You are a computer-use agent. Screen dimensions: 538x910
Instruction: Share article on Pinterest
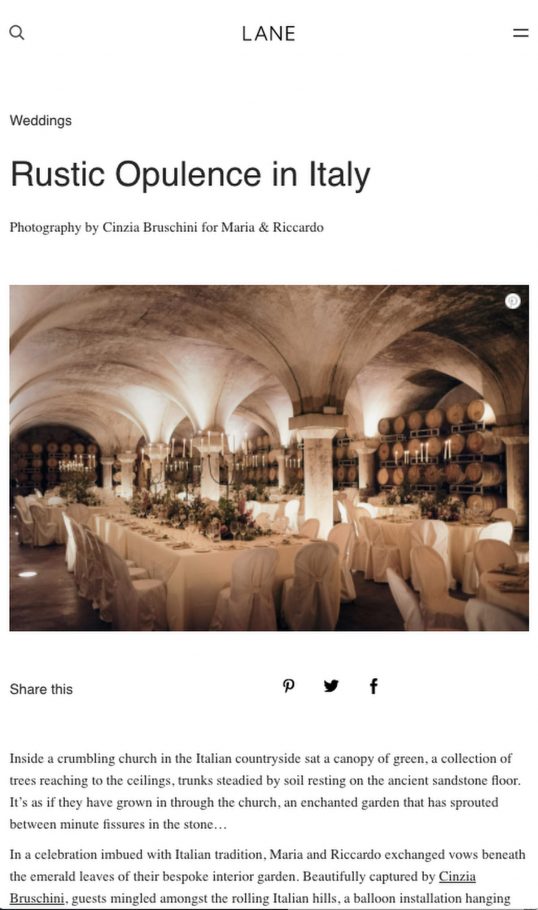coord(288,686)
